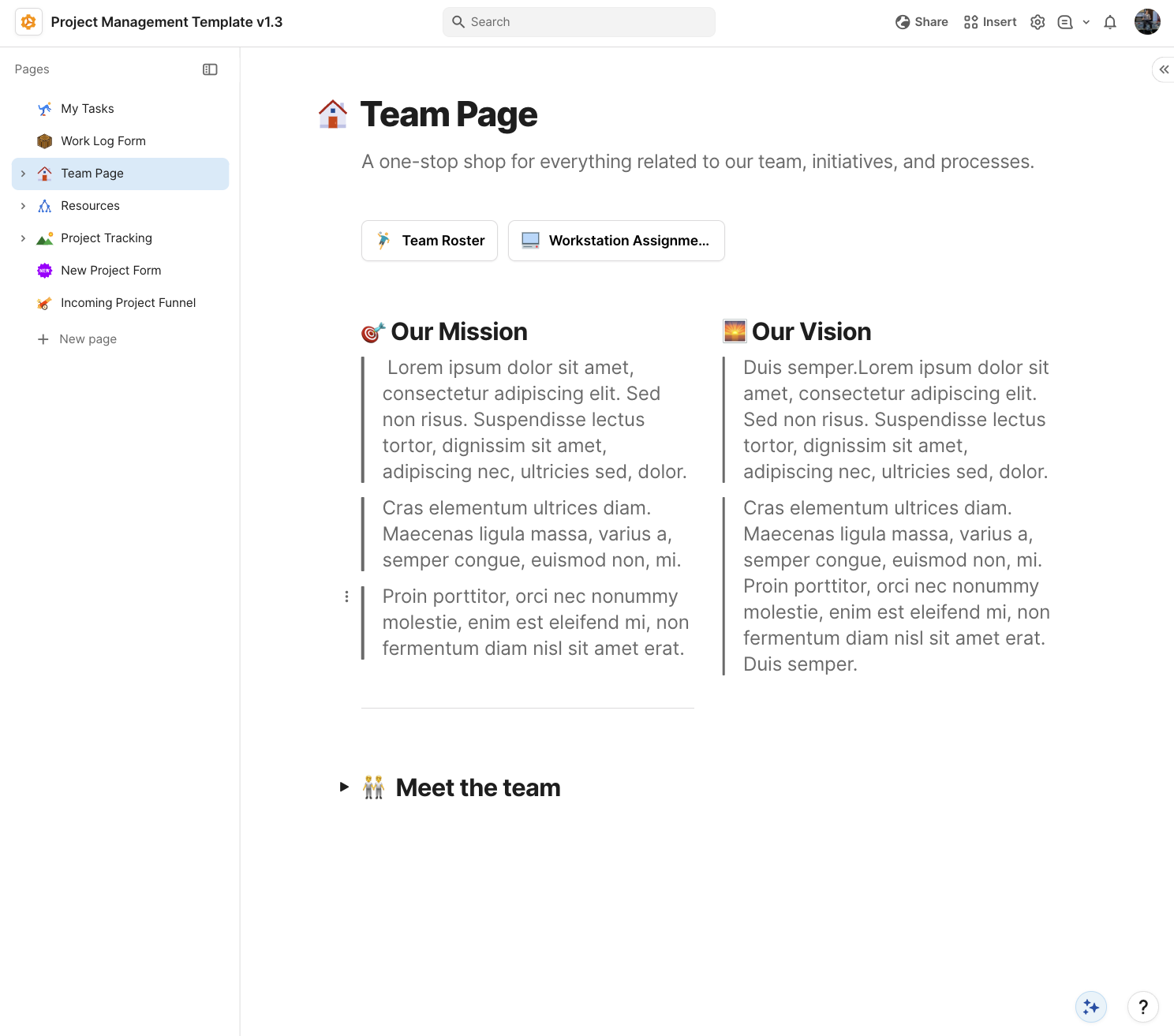Click the paragraph drag handle dots

click(x=346, y=597)
